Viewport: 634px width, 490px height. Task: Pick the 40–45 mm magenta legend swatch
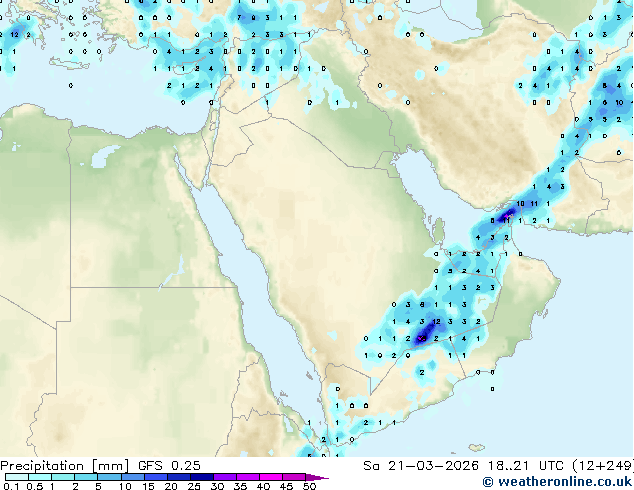tap(271, 477)
